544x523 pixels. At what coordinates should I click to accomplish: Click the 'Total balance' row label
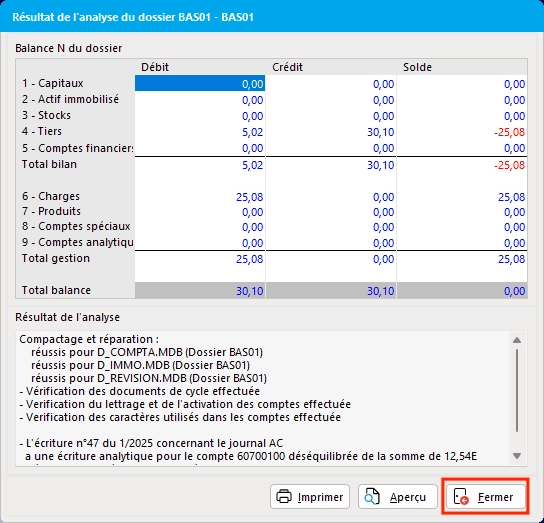click(x=56, y=290)
